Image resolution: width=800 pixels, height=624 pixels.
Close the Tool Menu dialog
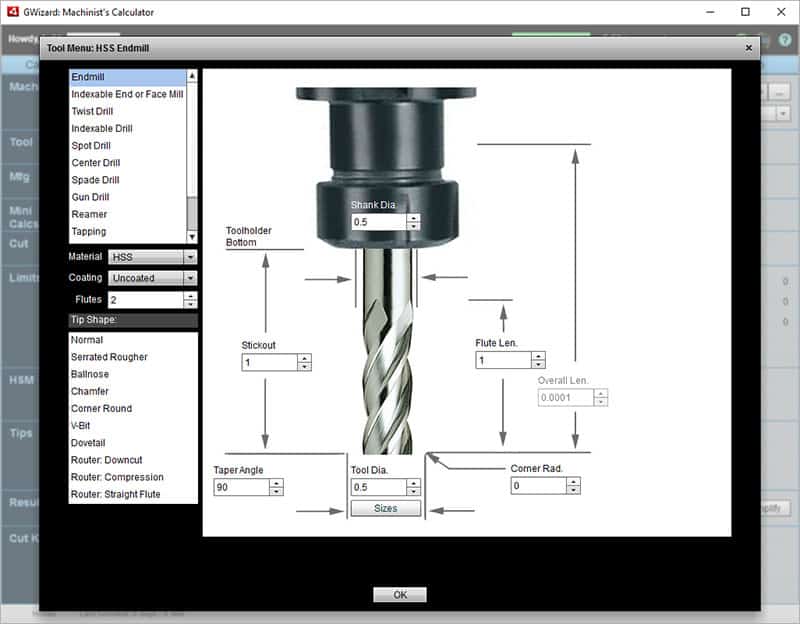(748, 47)
